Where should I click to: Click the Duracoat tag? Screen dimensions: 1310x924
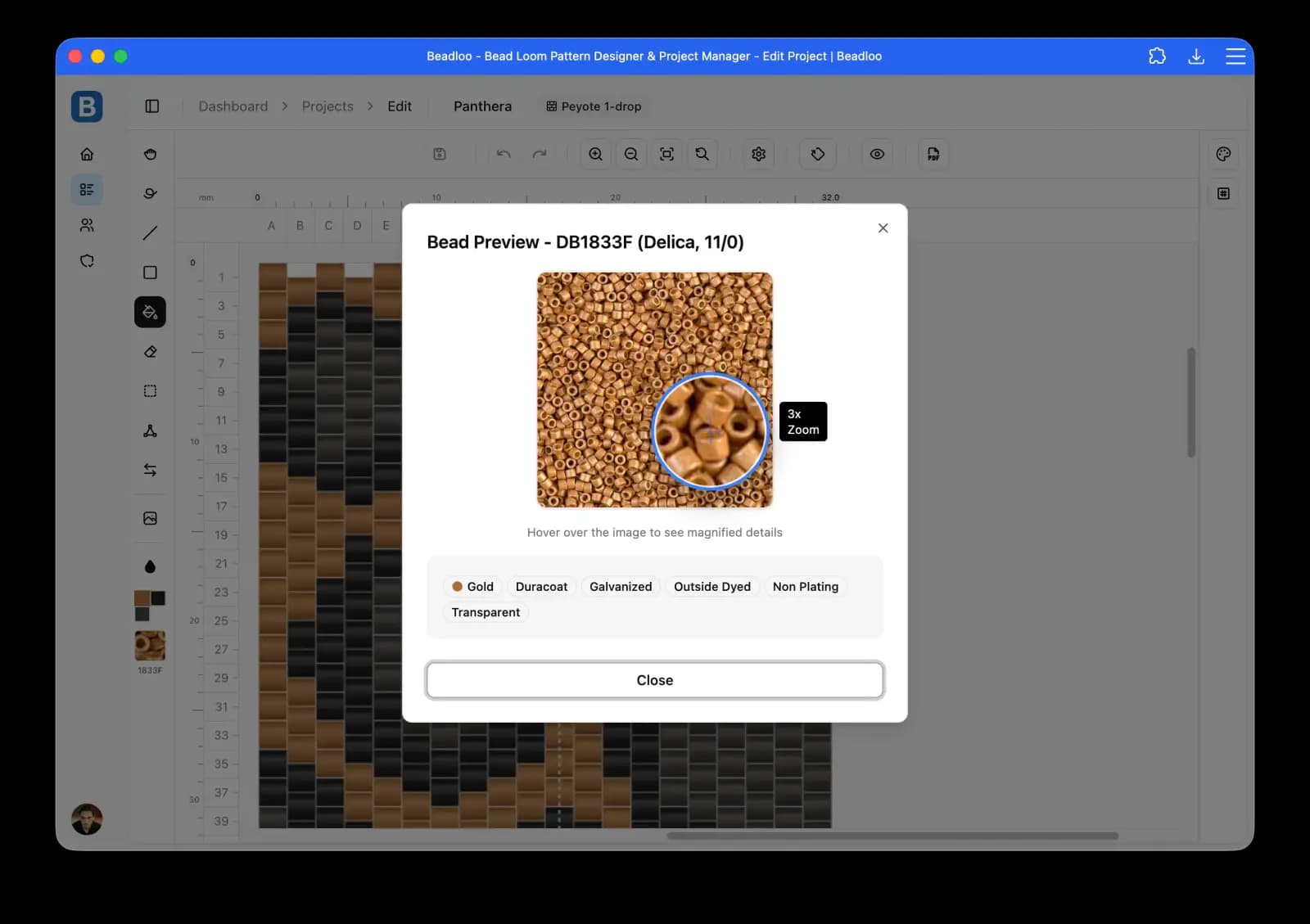coord(541,587)
